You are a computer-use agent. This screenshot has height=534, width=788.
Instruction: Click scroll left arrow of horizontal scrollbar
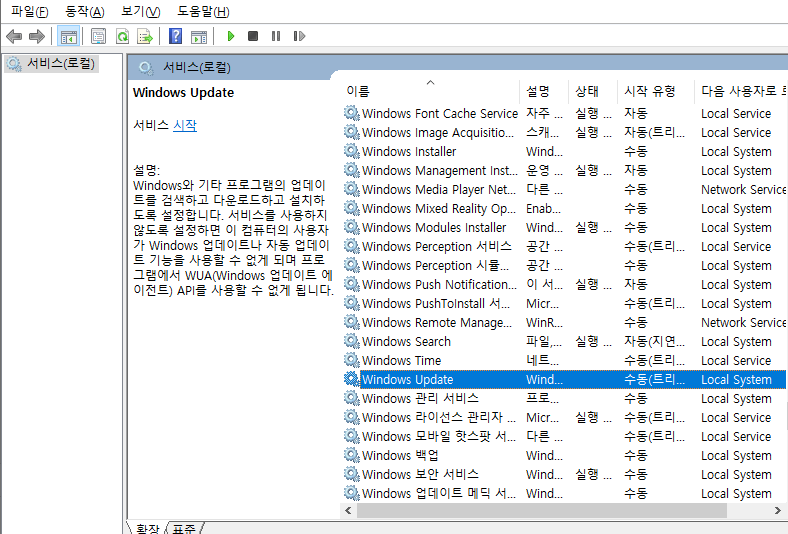tap(348, 510)
